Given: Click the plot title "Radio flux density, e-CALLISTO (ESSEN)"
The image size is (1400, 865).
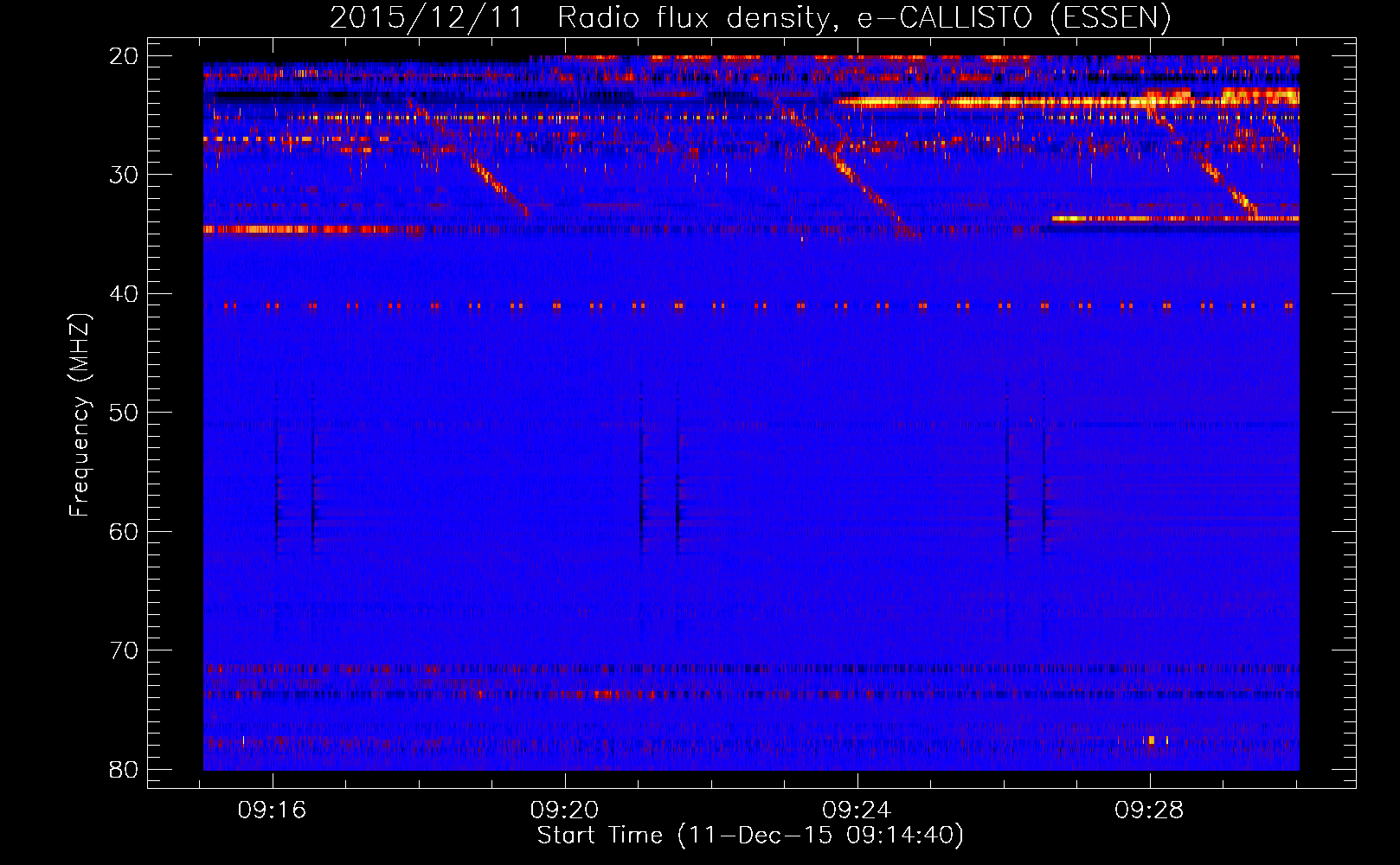Looking at the screenshot, I should (x=864, y=18).
